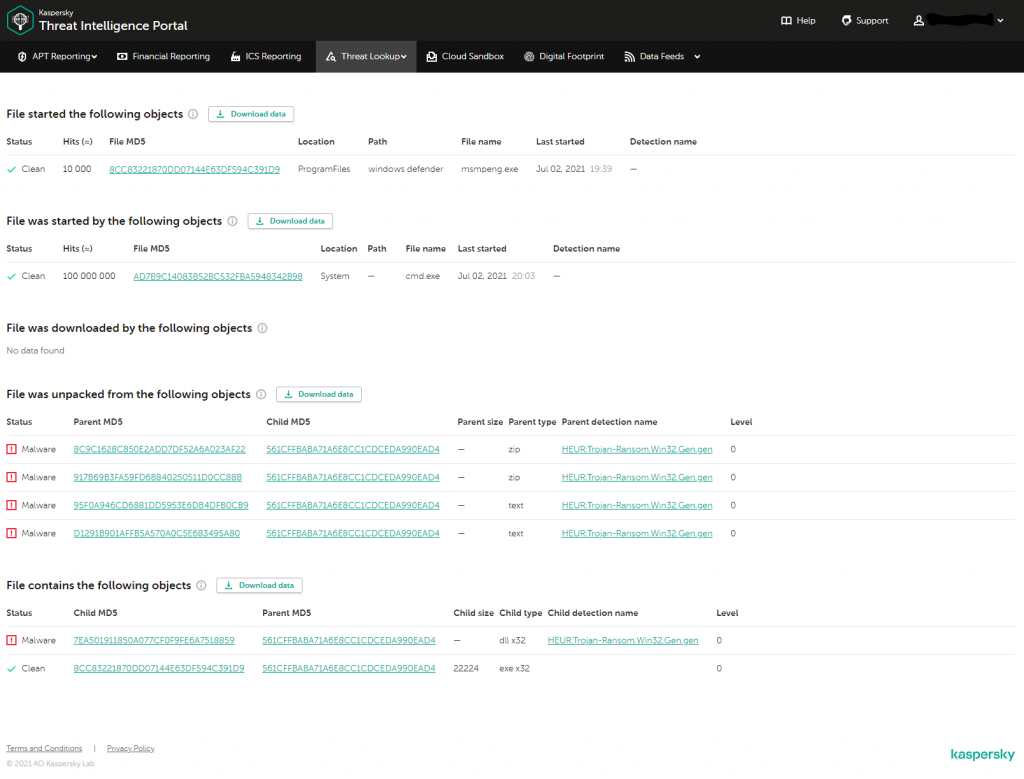Click info icon beside 'File contains the following objects'
The image size is (1024, 779).
click(x=201, y=586)
